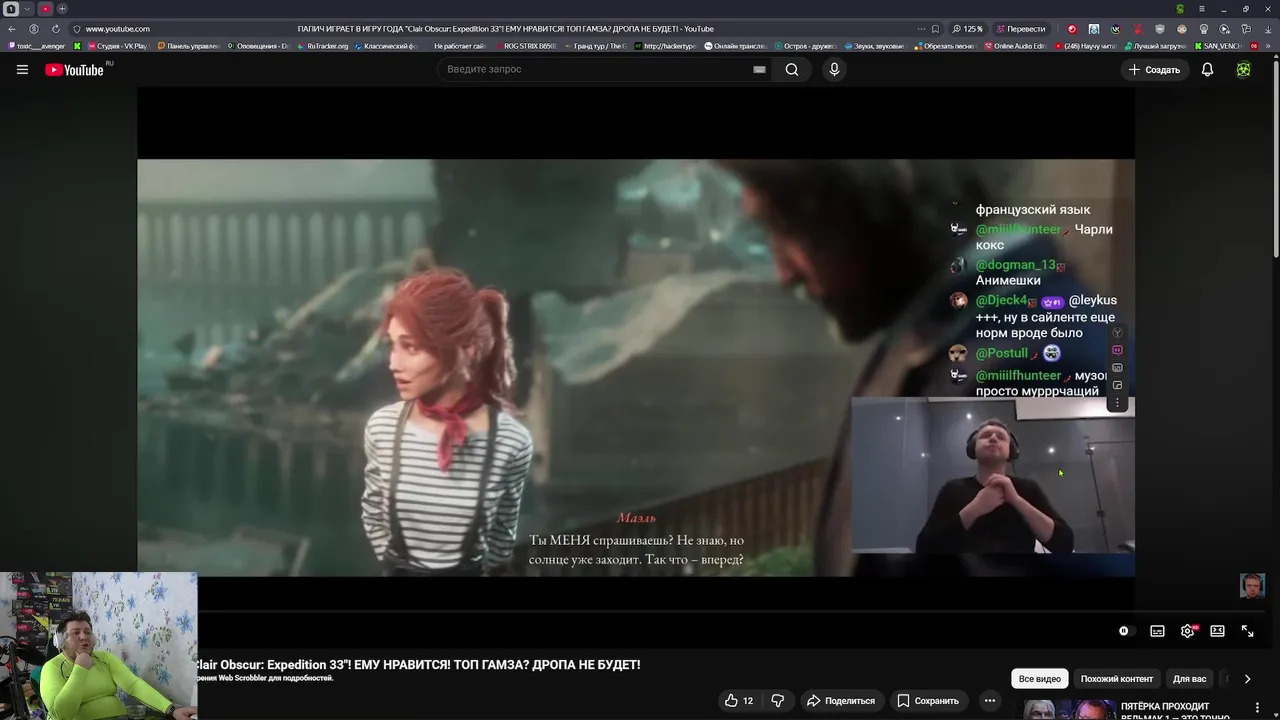Viewport: 1280px width, 720px height.
Task: Bookmark this page in the address bar
Action: pyautogui.click(x=935, y=29)
